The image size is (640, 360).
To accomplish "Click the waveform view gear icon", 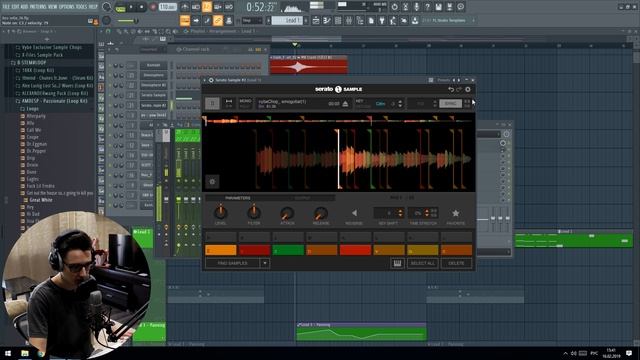I will 212,182.
